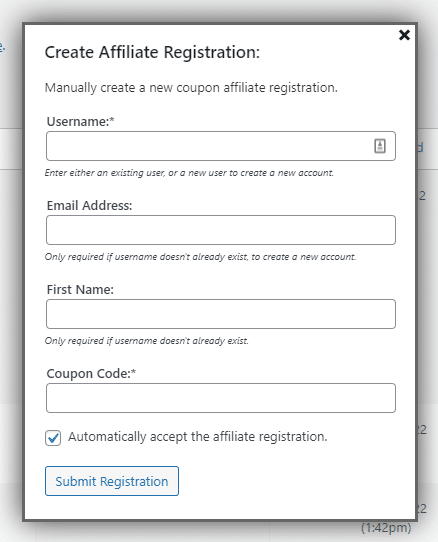Click the 'Create Affiliate Registration:' heading
This screenshot has height=542, width=438.
[152, 52]
